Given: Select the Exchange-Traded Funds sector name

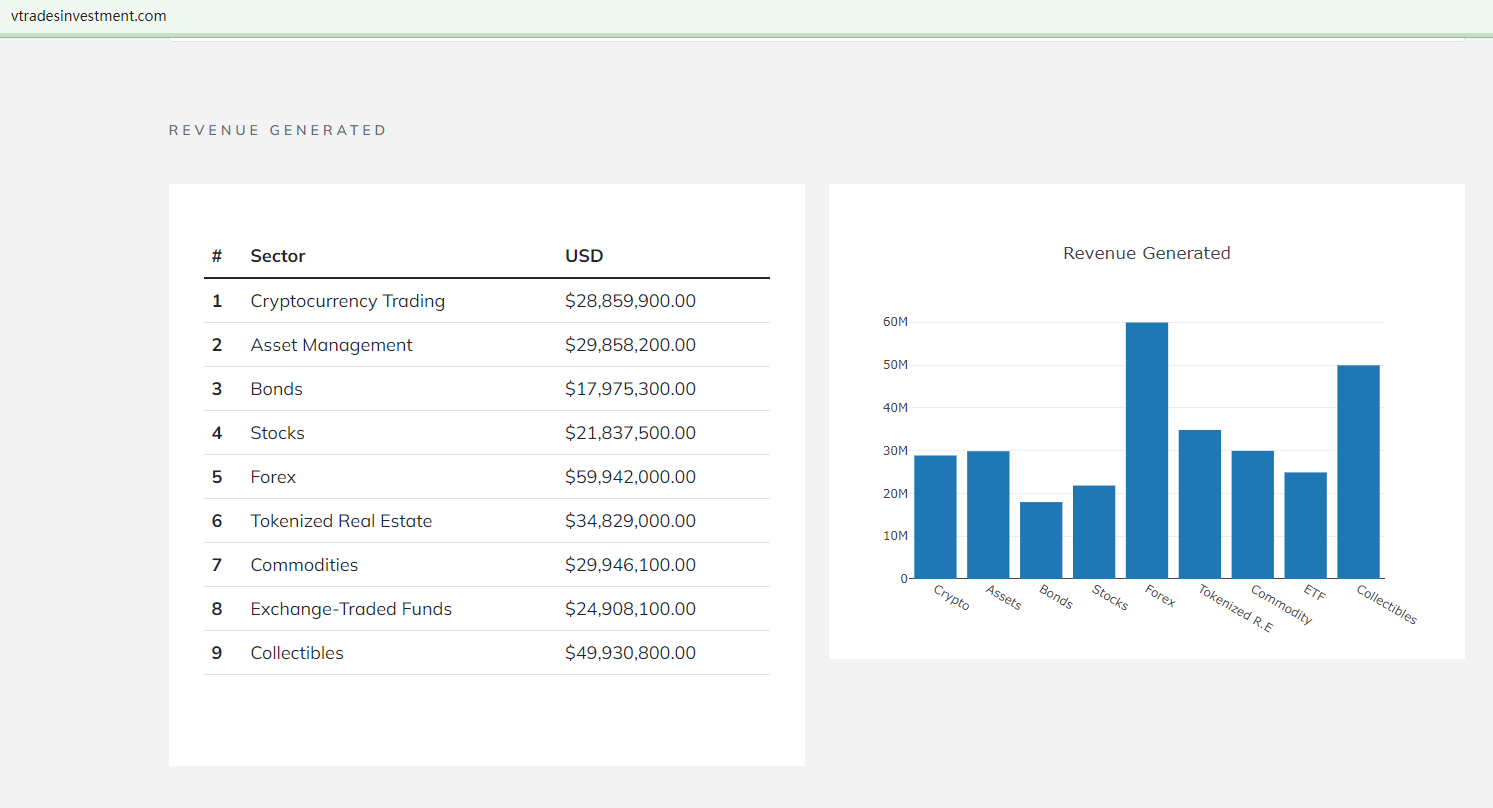Looking at the screenshot, I should tap(351, 609).
